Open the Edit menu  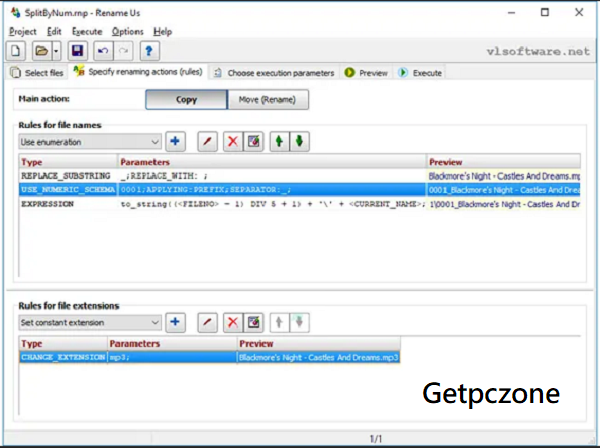(x=54, y=31)
